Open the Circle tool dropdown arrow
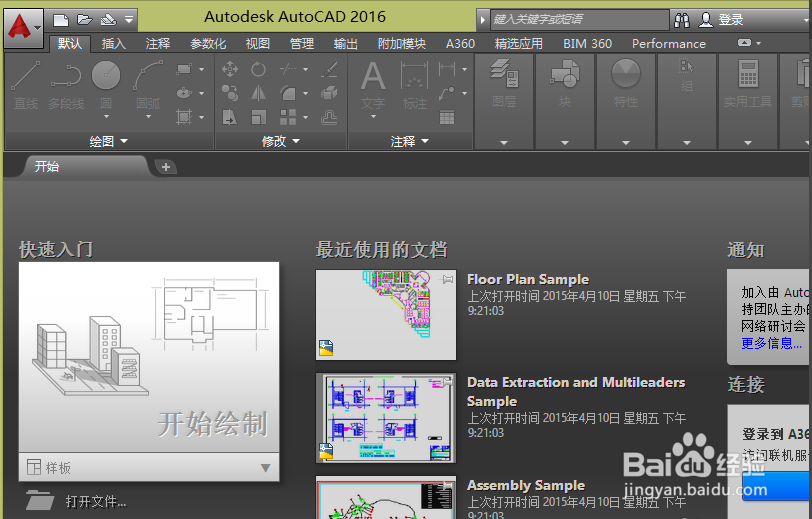The image size is (812, 519). [106, 117]
